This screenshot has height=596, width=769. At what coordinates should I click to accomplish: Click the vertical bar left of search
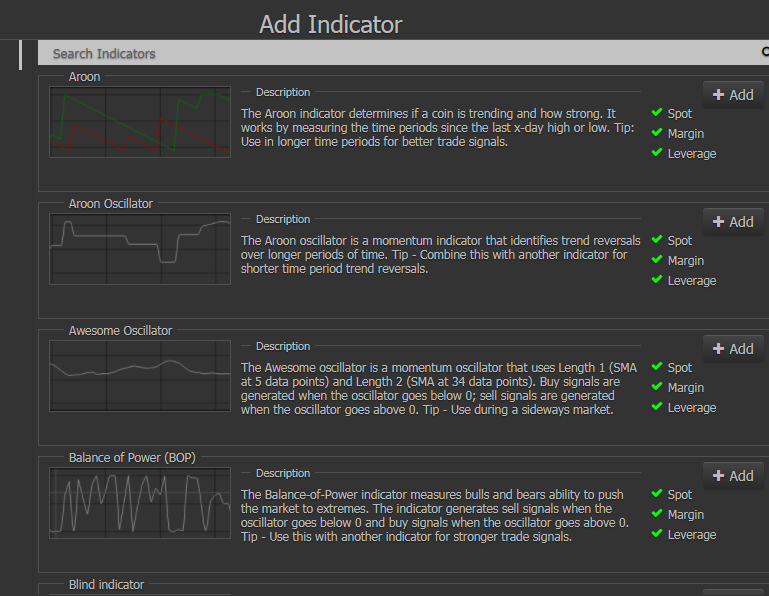tap(21, 55)
